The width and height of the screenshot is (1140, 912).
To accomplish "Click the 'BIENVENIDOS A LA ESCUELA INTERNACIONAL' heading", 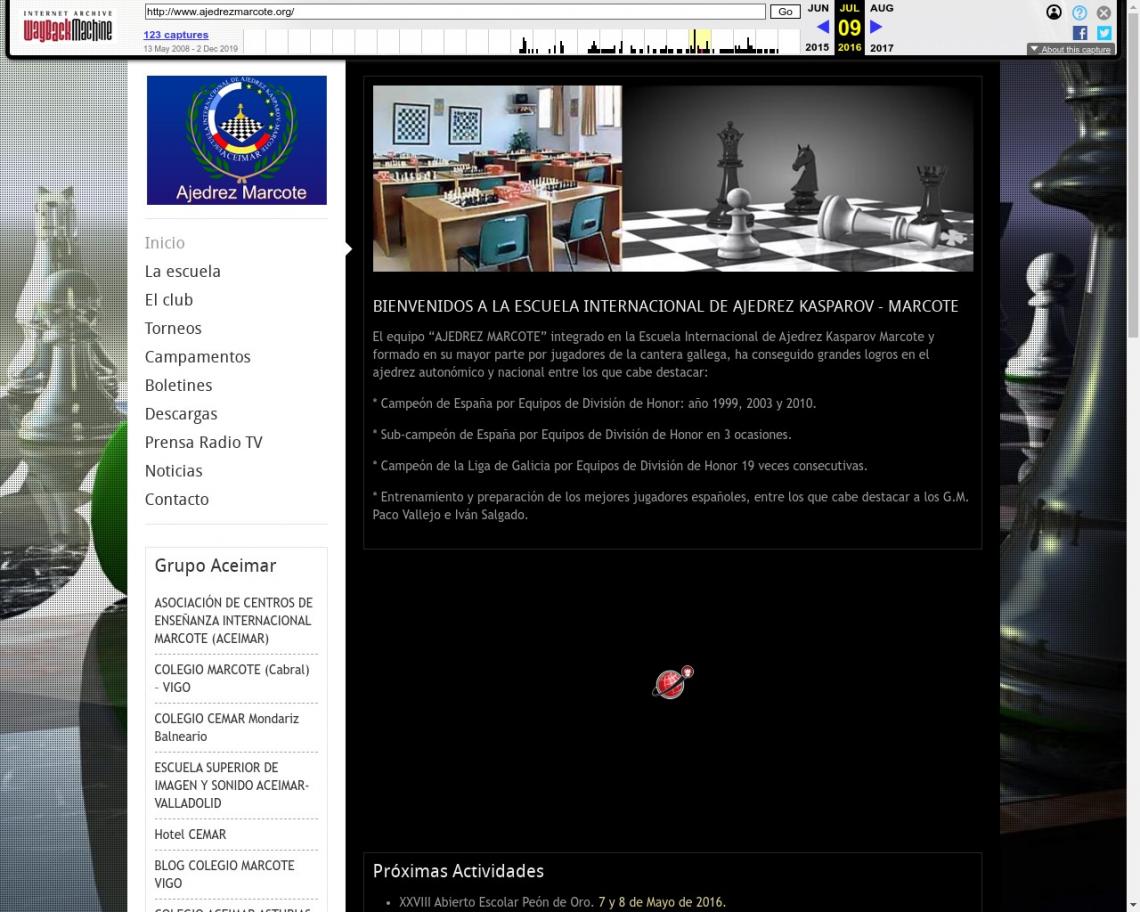I will click(x=665, y=306).
